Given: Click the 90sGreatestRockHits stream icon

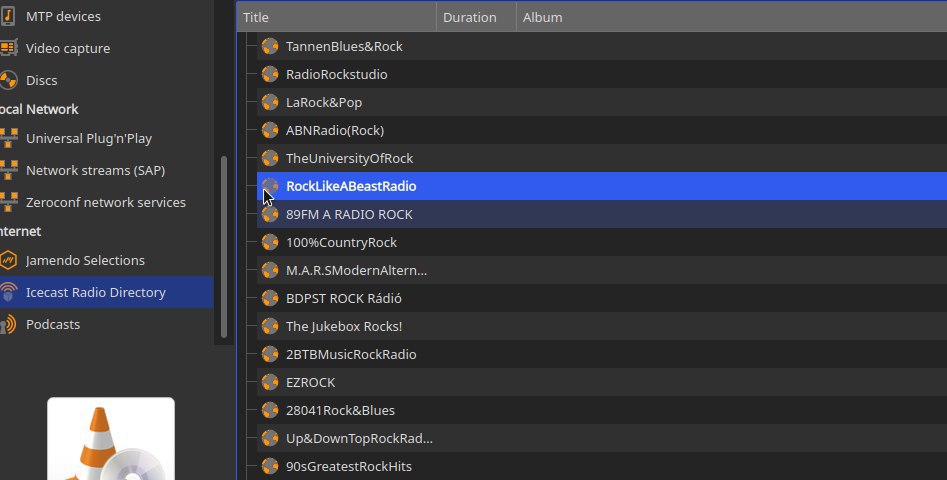Looking at the screenshot, I should point(270,466).
